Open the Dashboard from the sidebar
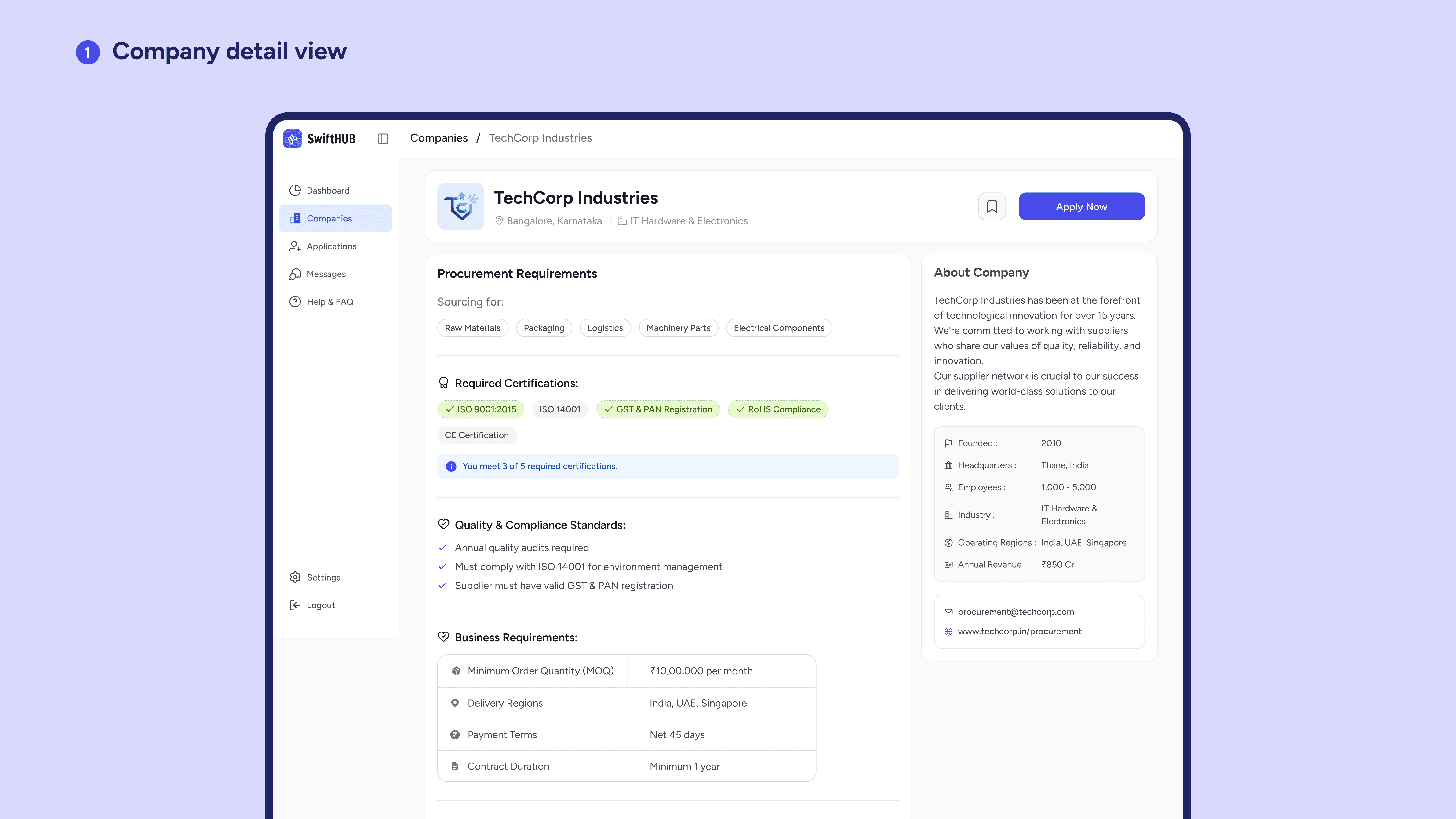 tap(328, 191)
